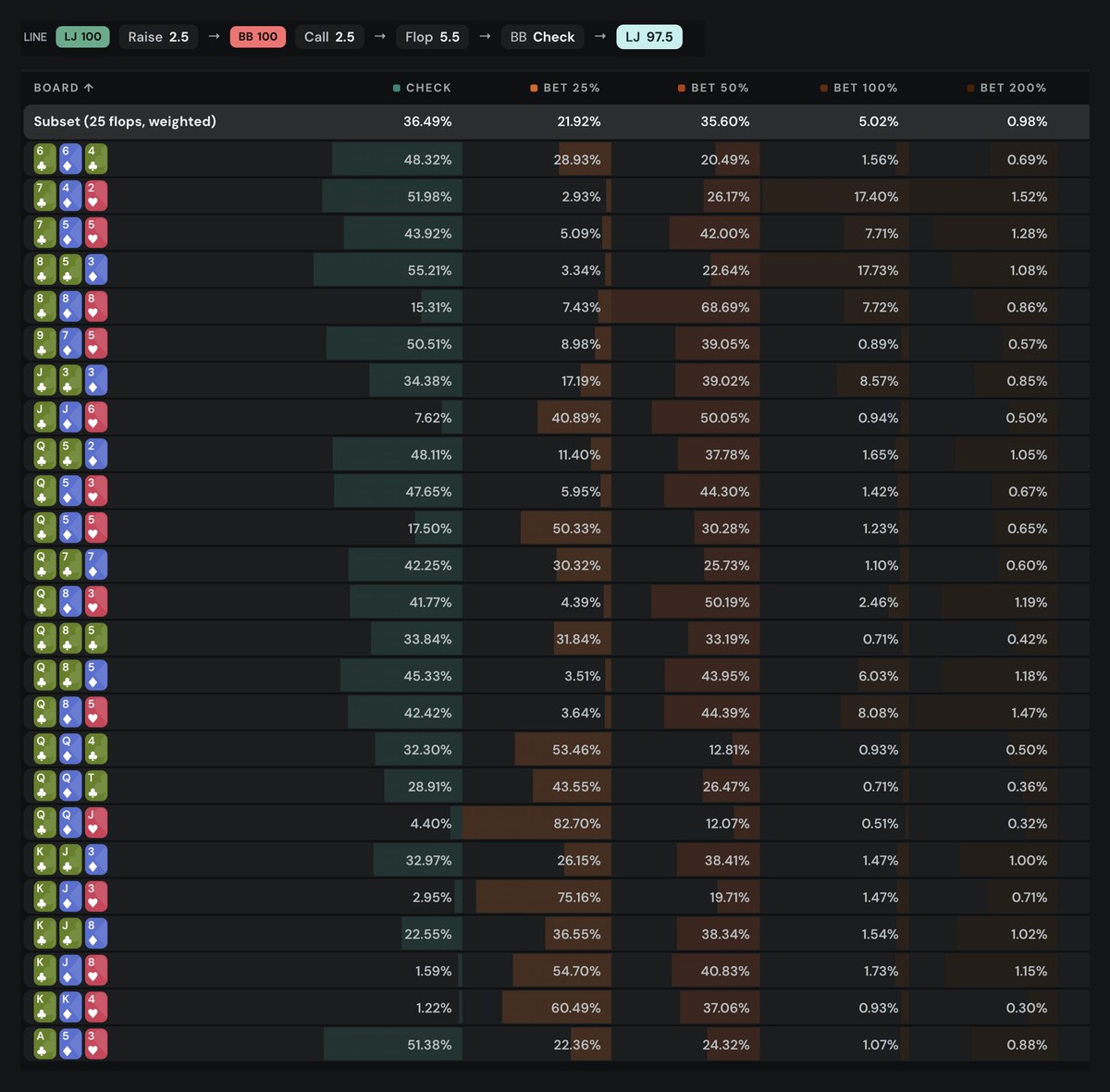
Task: Sort by the BET 200% column header
Action: [1007, 88]
